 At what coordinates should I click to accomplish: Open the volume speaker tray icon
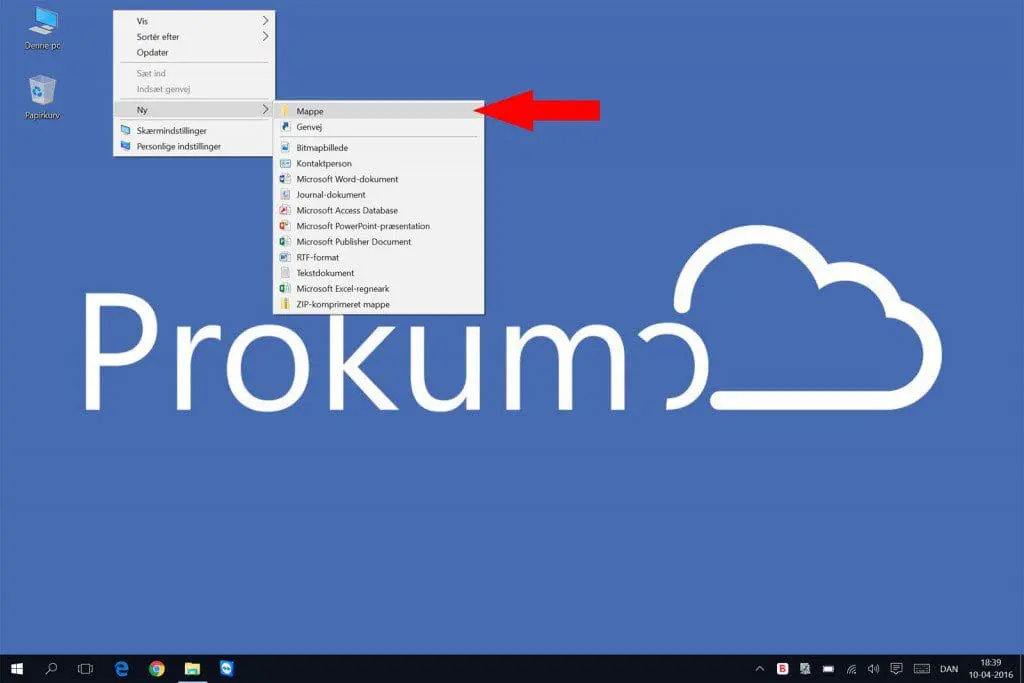click(874, 668)
